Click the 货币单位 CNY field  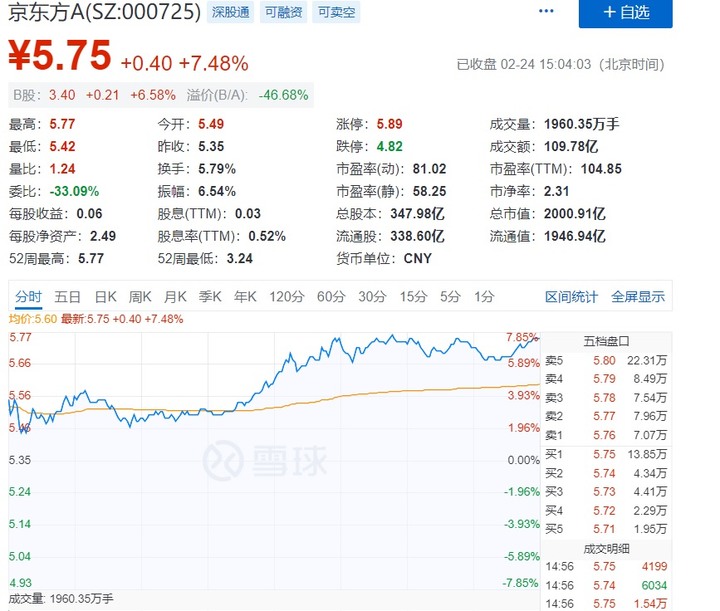pos(383,258)
